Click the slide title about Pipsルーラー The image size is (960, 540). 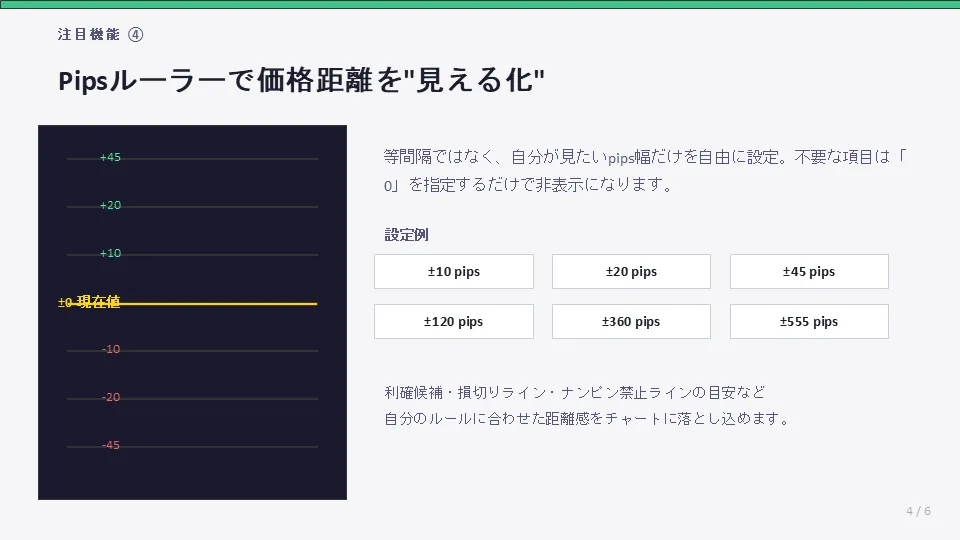(301, 81)
